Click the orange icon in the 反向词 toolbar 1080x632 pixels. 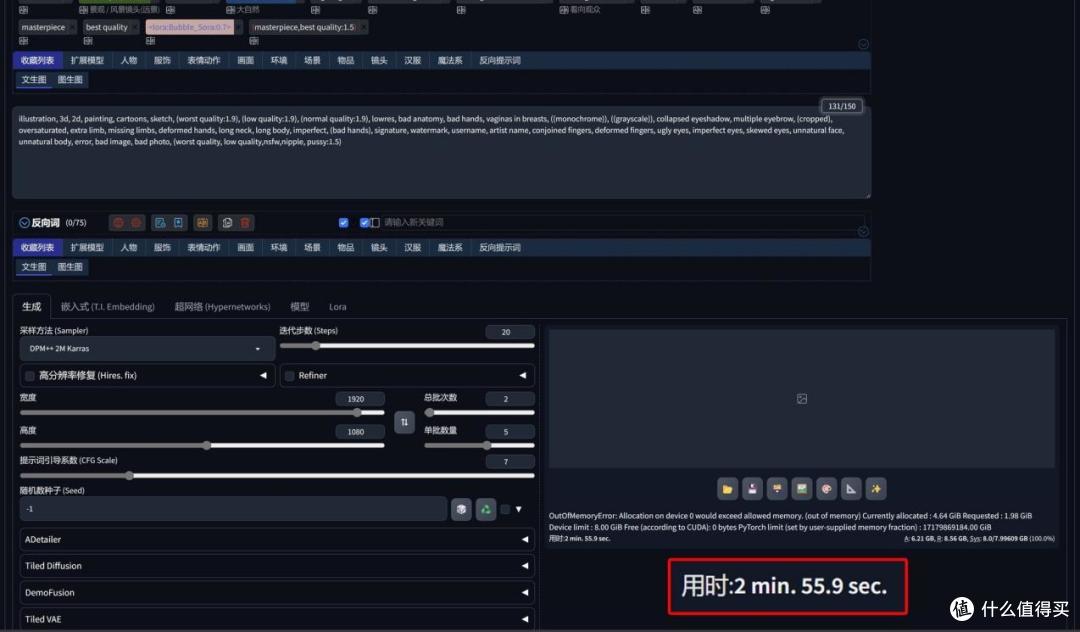coord(202,222)
